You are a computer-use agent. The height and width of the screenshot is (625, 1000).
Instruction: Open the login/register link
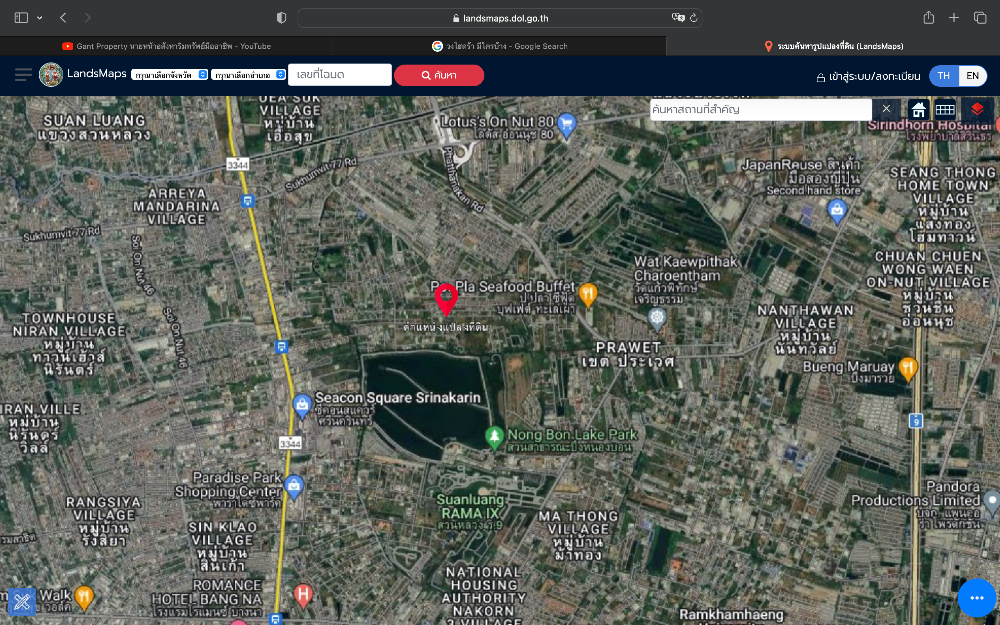click(x=869, y=77)
